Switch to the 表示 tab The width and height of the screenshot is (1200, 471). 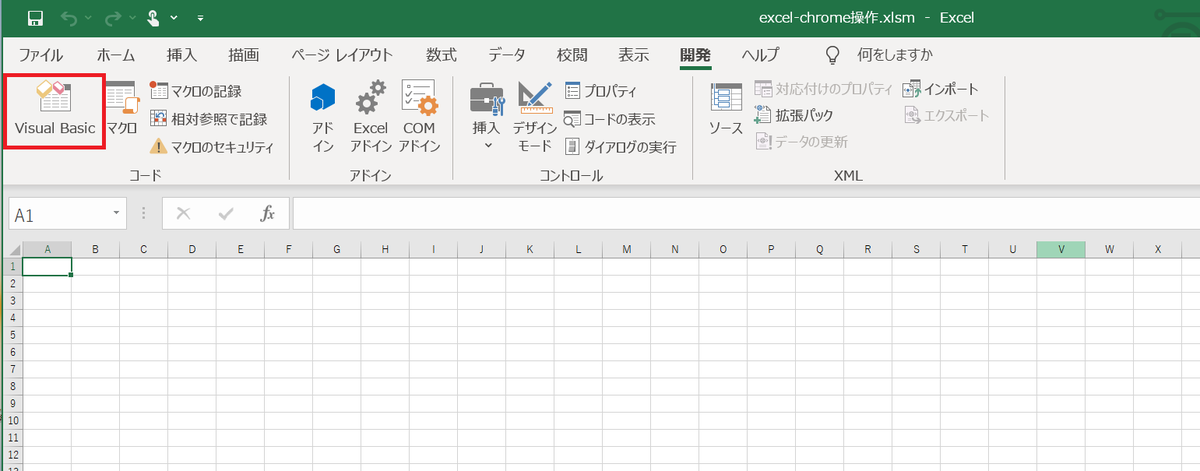[633, 54]
